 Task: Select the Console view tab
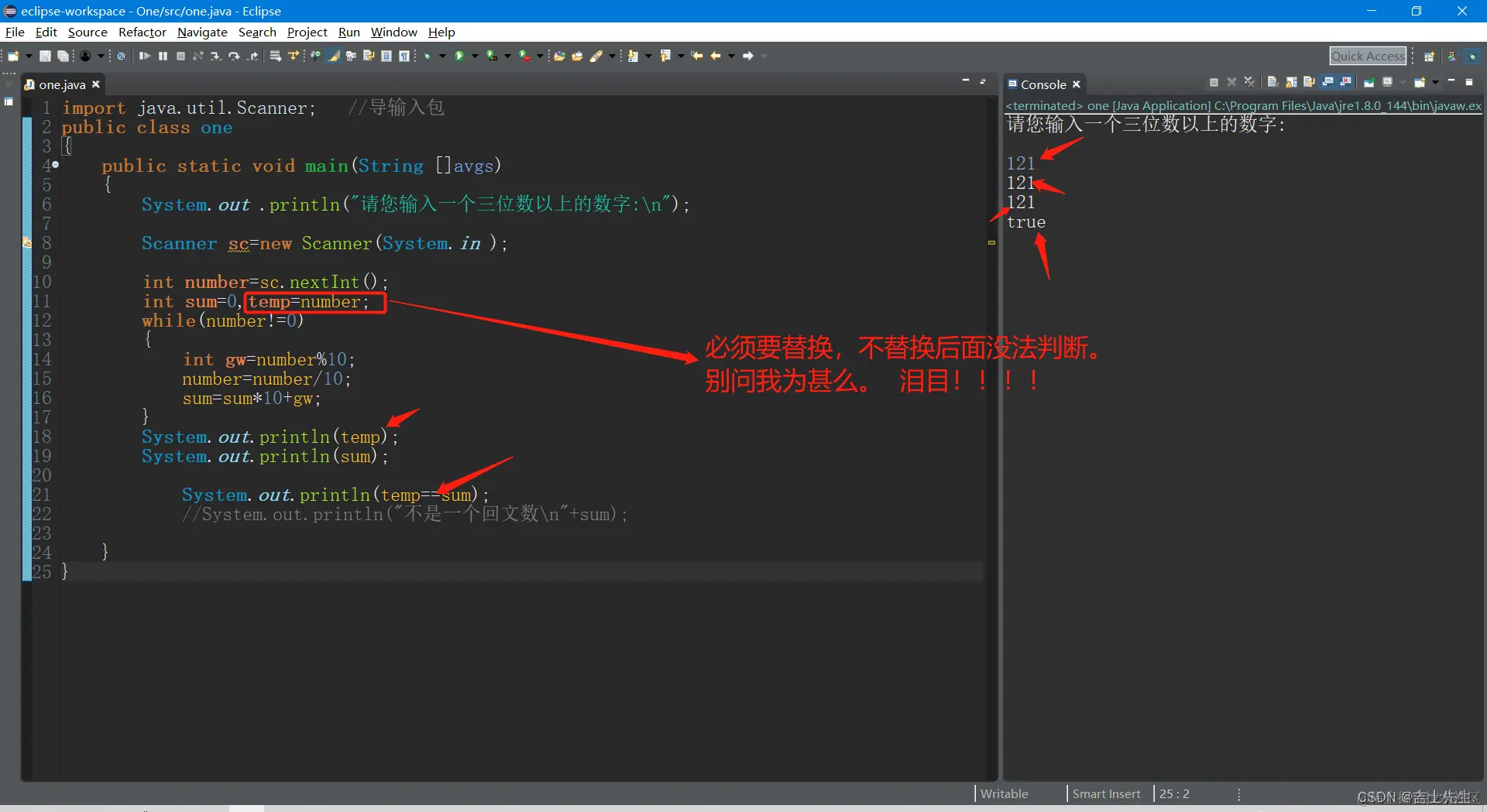pyautogui.click(x=1043, y=84)
